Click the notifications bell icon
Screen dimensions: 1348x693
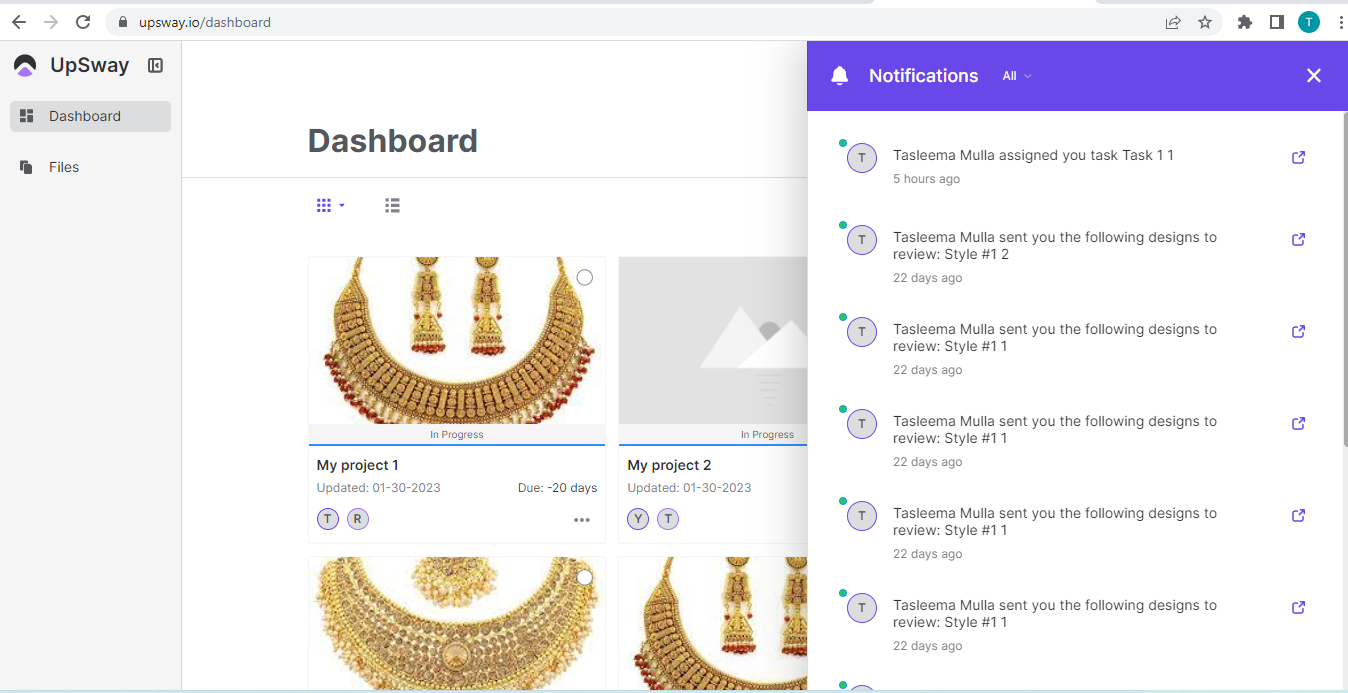click(839, 76)
